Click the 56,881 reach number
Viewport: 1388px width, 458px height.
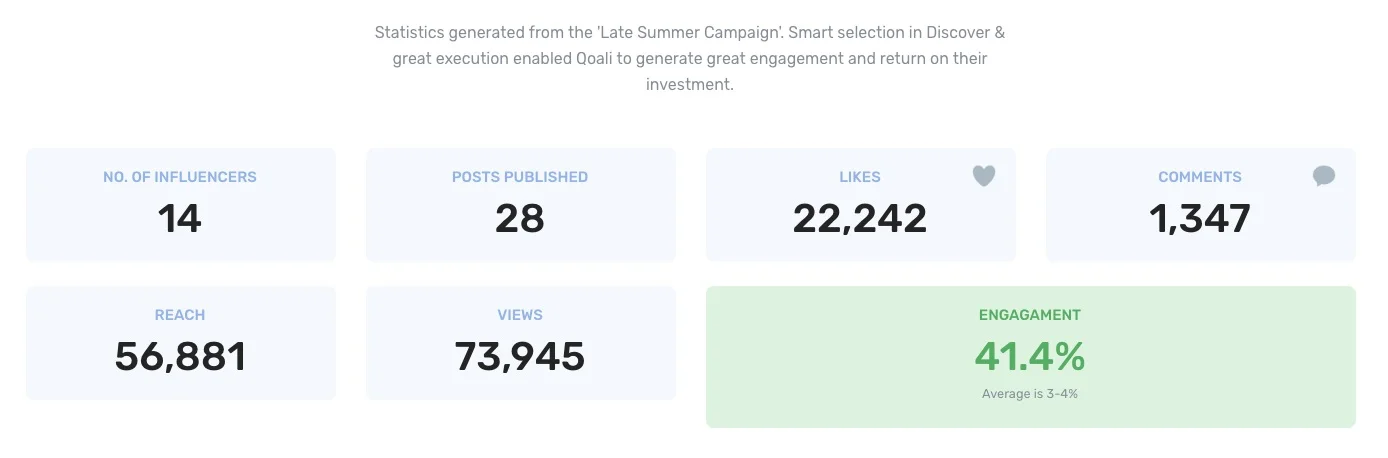[180, 356]
